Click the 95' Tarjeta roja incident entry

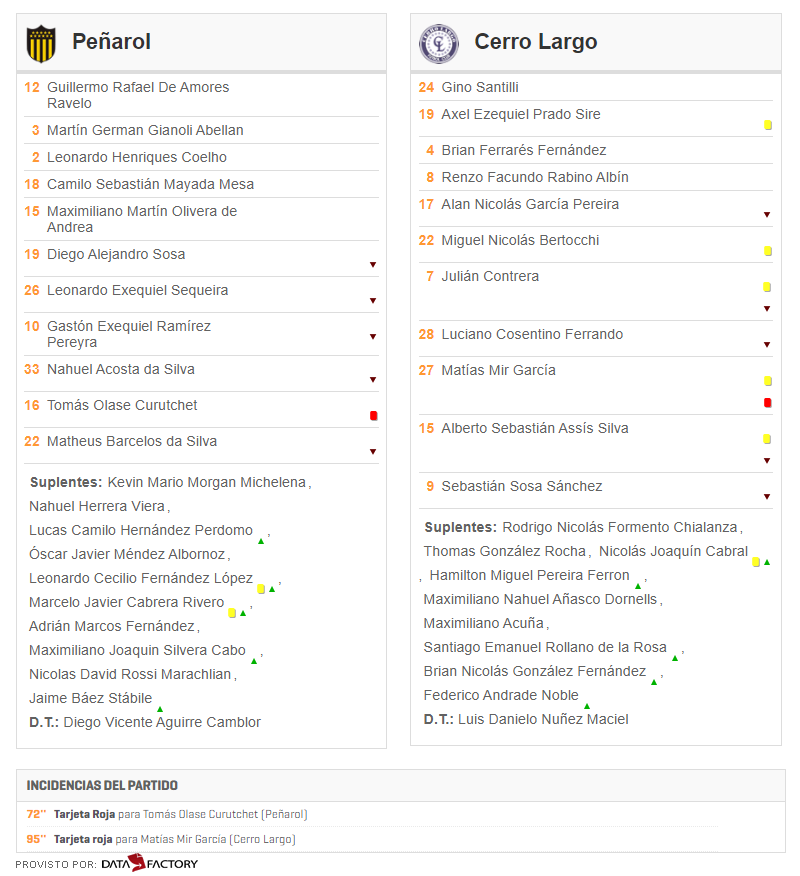click(161, 839)
